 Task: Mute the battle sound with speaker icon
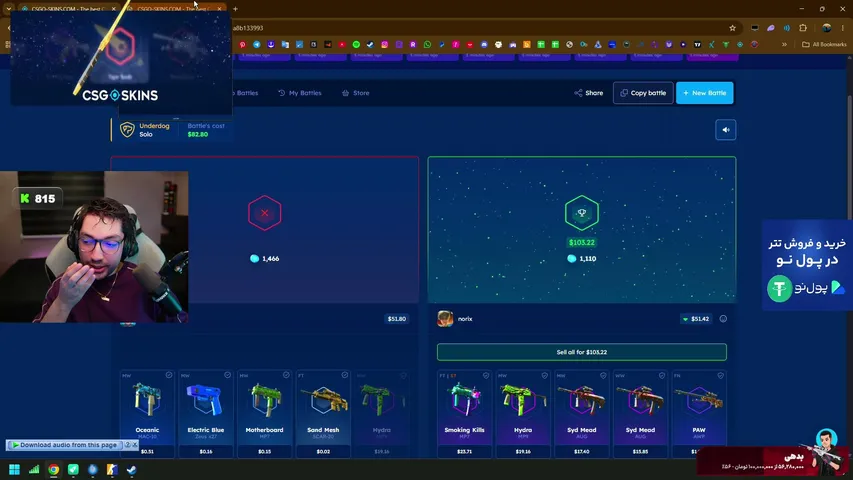(x=726, y=130)
